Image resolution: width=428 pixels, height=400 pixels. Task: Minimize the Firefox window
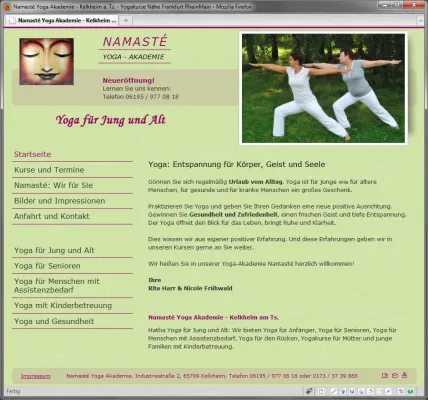[x=386, y=5]
